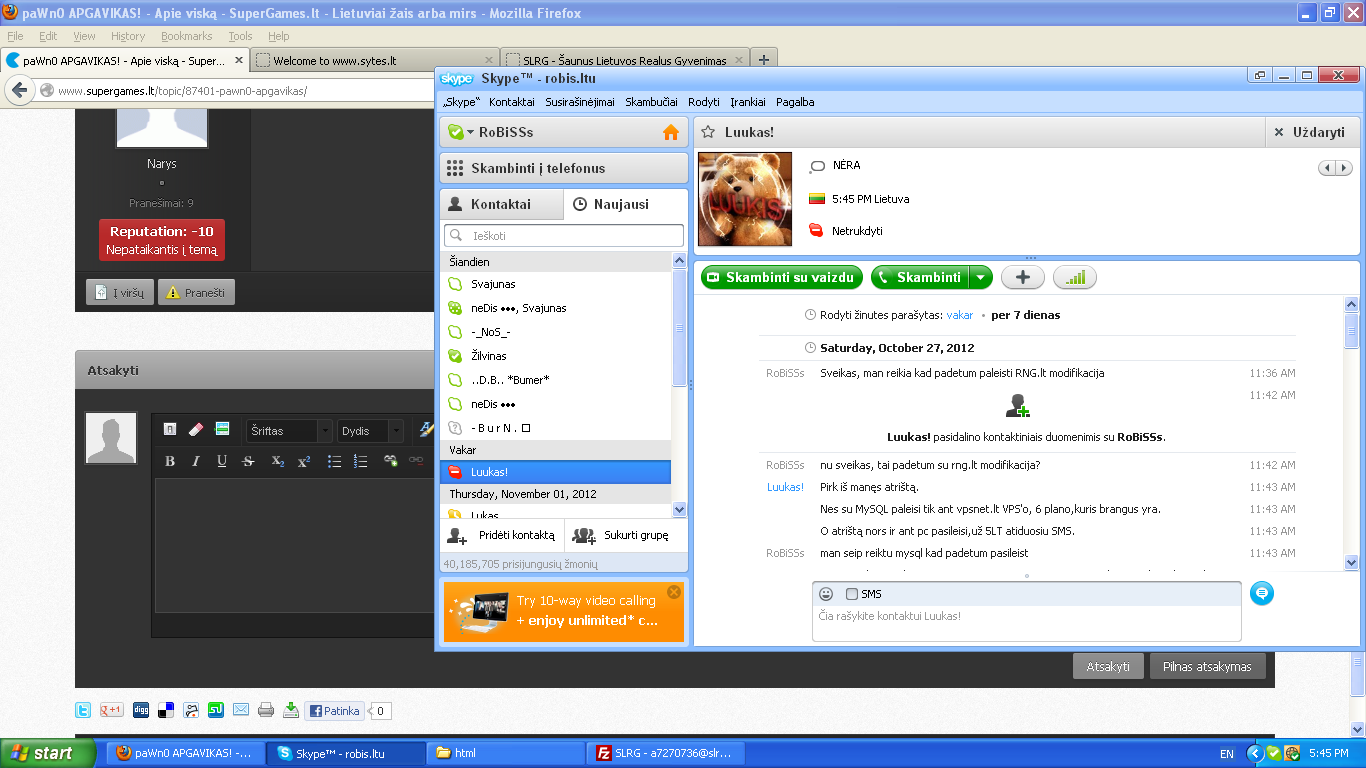Select Luukas! in the Vakar list
1366x768 pixels.
click(x=556, y=472)
